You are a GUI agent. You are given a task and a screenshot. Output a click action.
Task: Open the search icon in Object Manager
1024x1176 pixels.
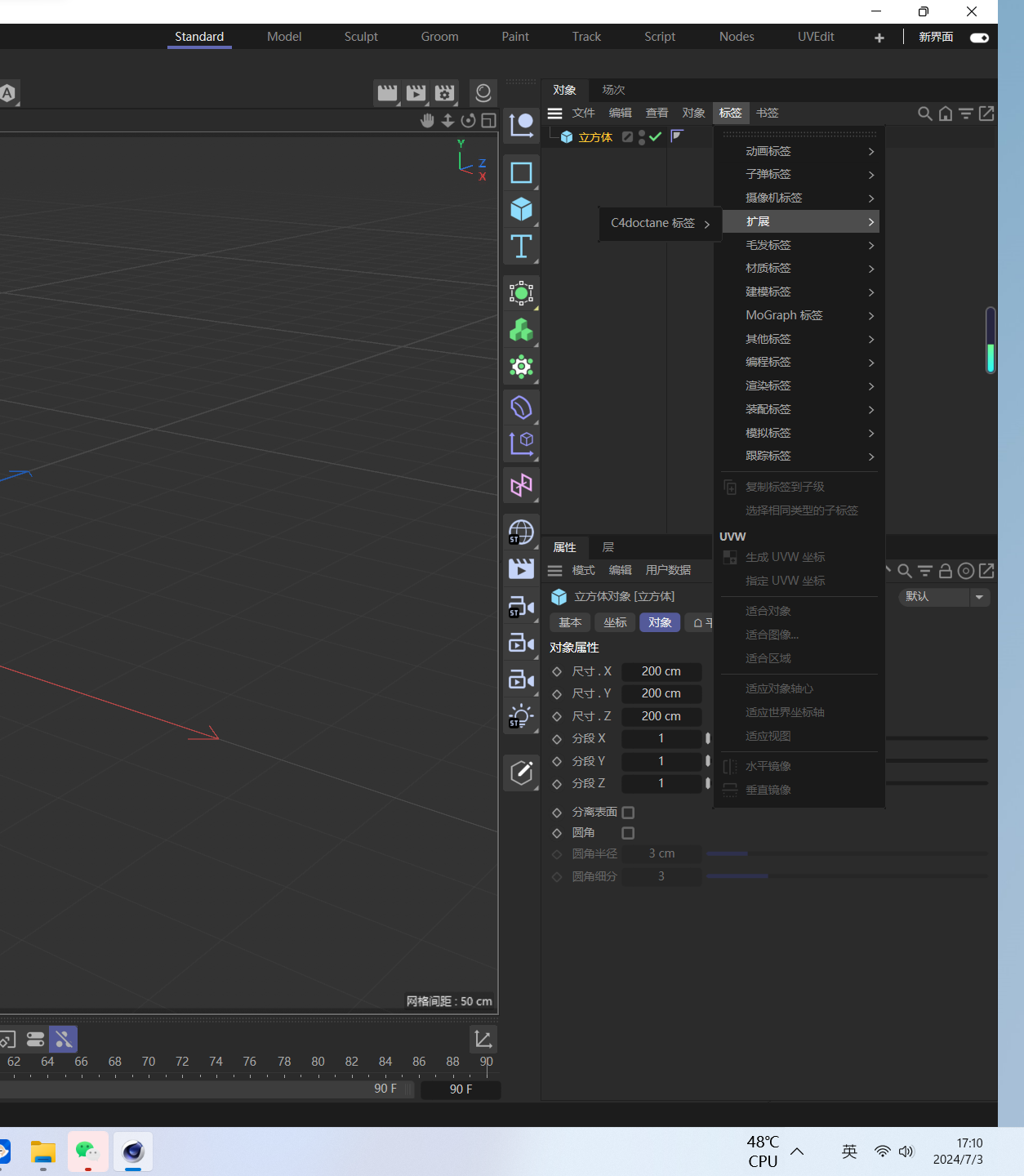pyautogui.click(x=924, y=114)
